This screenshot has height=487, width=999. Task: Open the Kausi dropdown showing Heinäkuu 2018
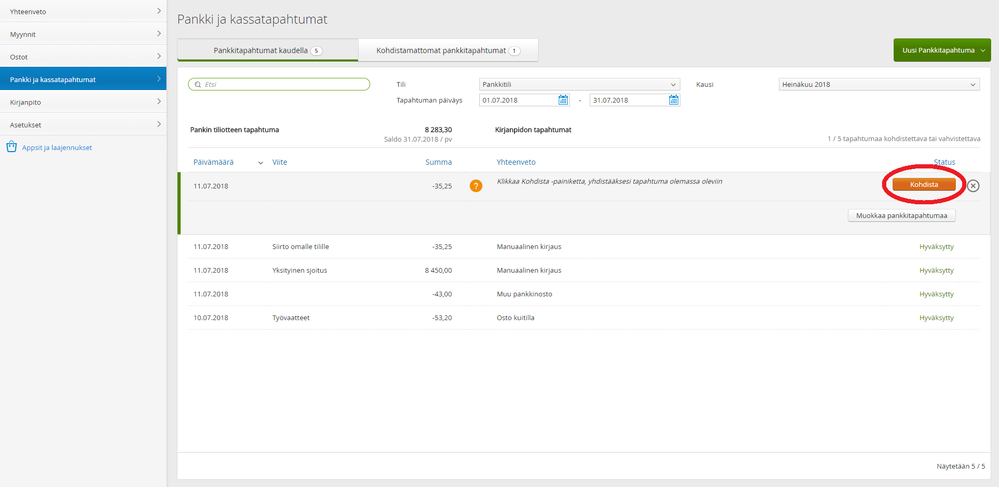879,84
